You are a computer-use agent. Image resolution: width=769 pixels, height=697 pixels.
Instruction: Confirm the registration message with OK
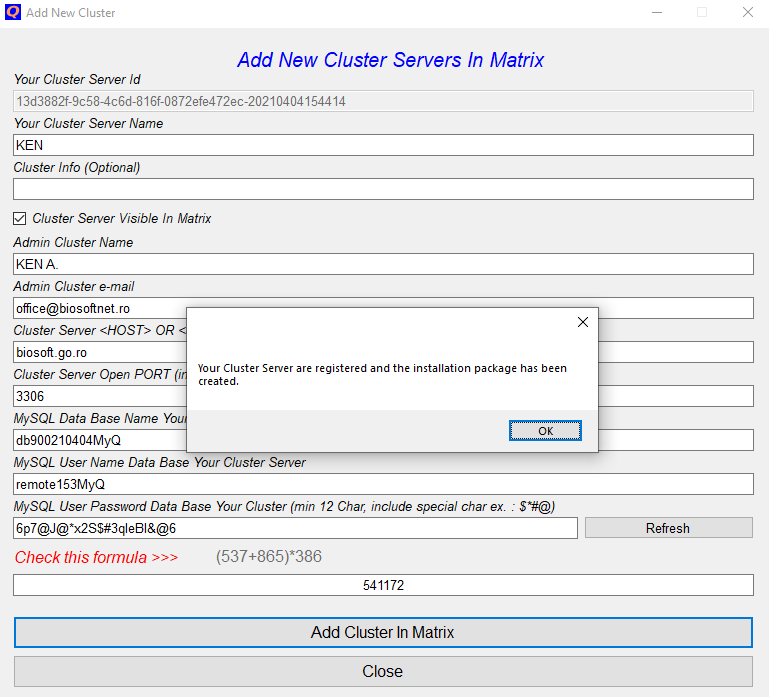(x=545, y=431)
